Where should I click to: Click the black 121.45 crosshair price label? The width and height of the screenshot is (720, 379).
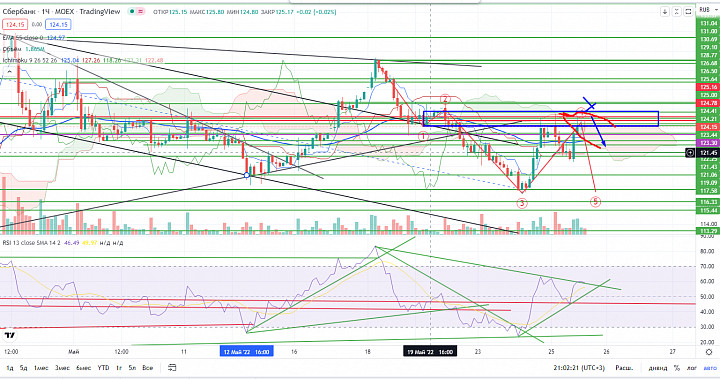[708, 153]
